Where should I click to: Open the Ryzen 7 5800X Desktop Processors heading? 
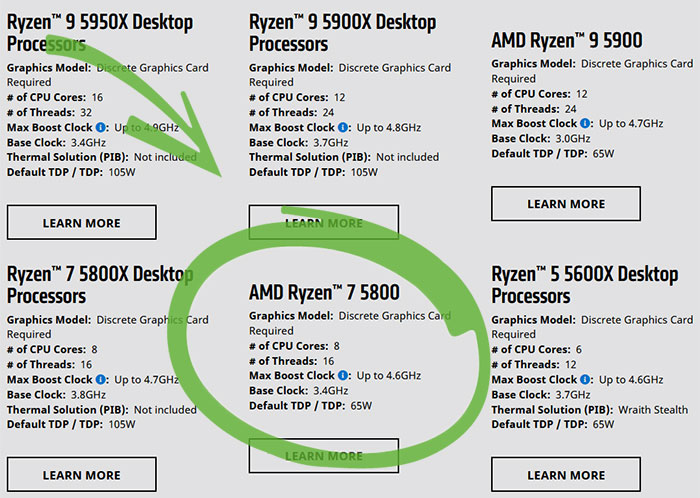click(x=100, y=285)
